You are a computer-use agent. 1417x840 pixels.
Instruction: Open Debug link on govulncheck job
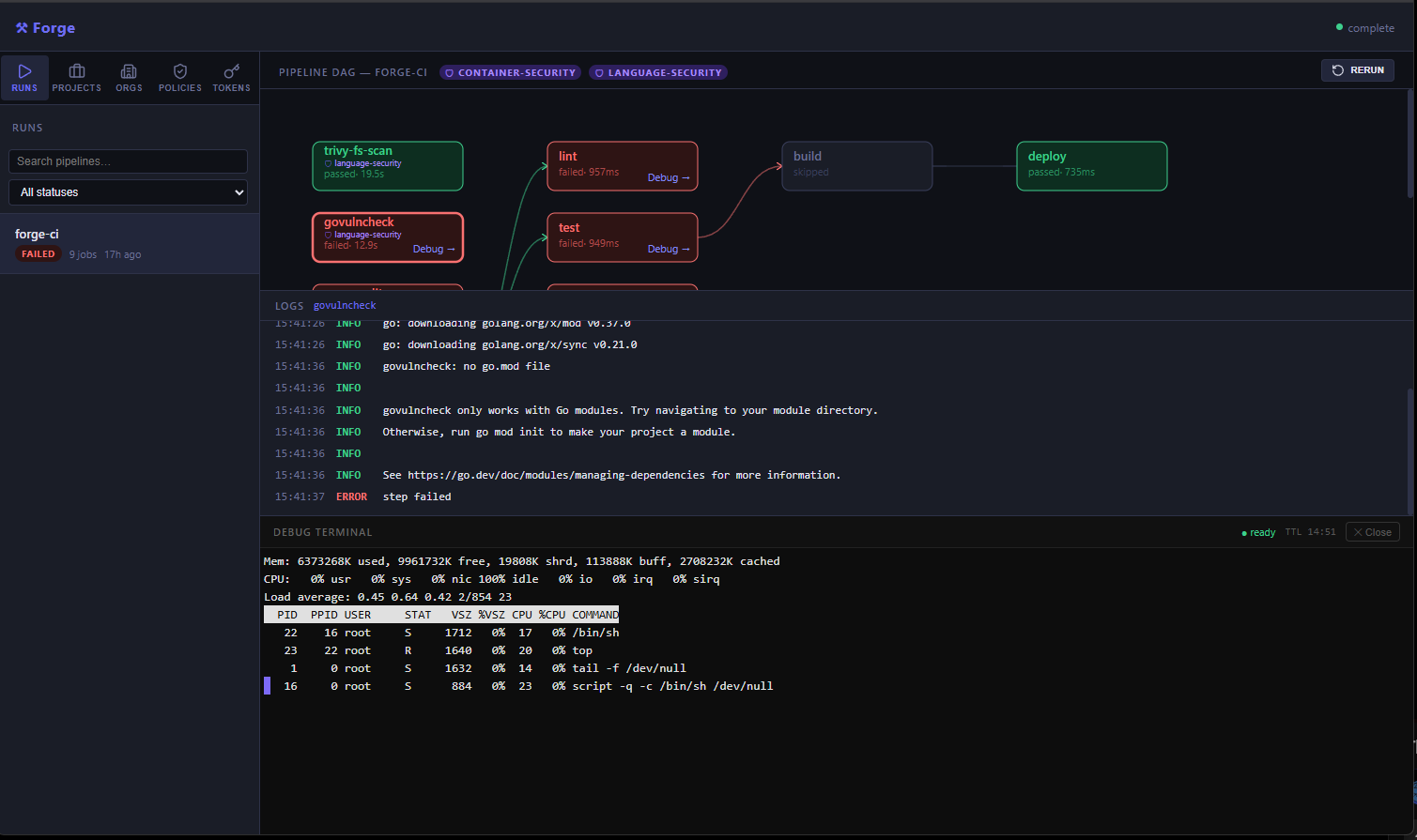point(434,249)
